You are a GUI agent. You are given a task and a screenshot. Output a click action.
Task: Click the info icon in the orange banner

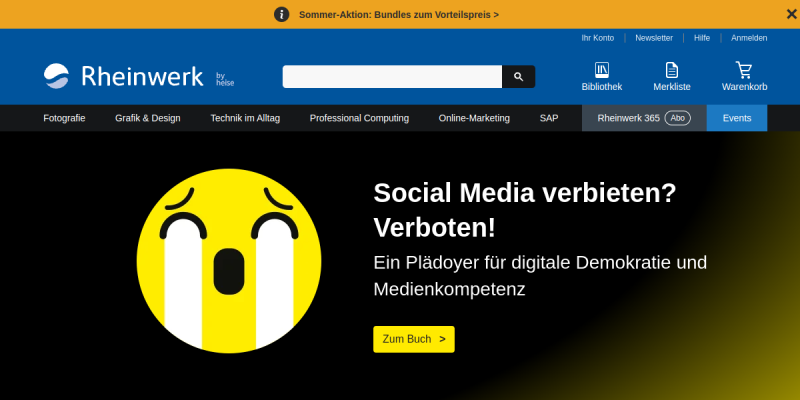(x=282, y=14)
